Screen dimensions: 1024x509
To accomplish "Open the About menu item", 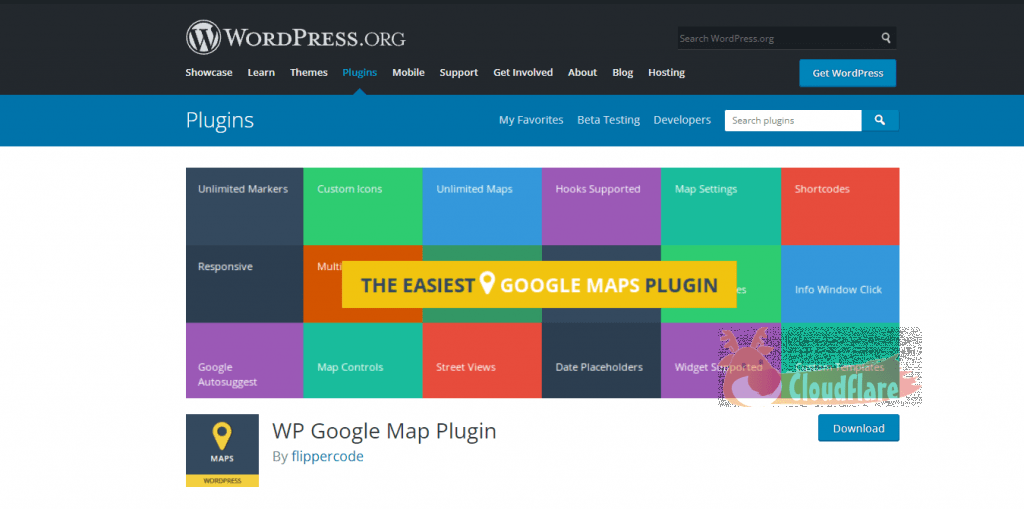I will pyautogui.click(x=583, y=73).
